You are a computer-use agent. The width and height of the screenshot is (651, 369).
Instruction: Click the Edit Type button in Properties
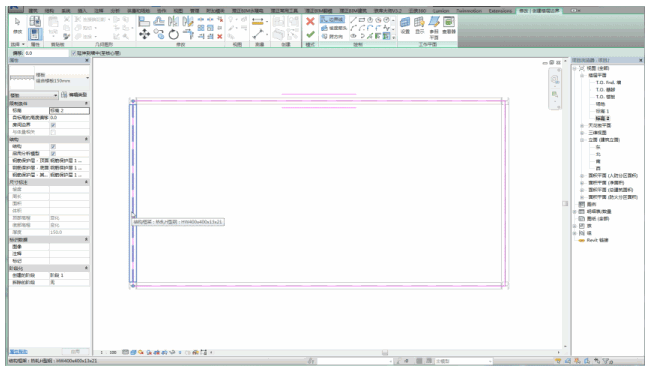click(x=74, y=95)
